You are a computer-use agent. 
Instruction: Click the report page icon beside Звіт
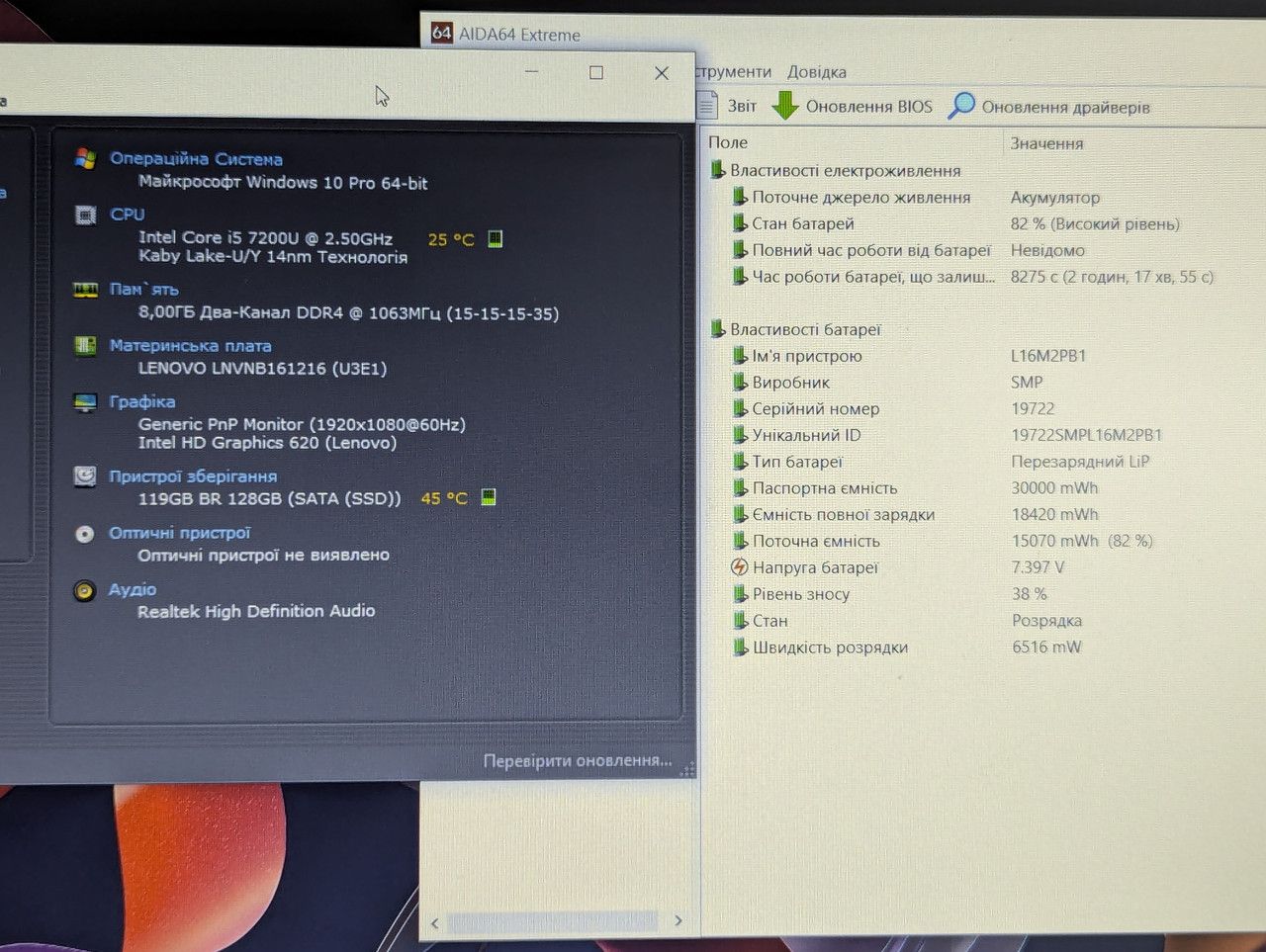[x=706, y=104]
